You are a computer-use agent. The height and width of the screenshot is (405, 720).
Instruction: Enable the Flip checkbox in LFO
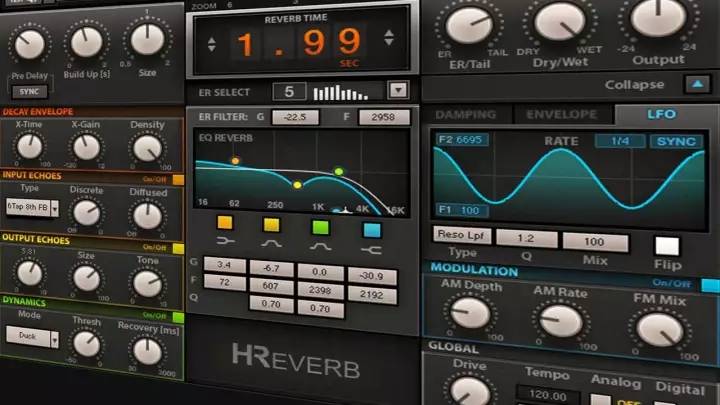pos(666,246)
